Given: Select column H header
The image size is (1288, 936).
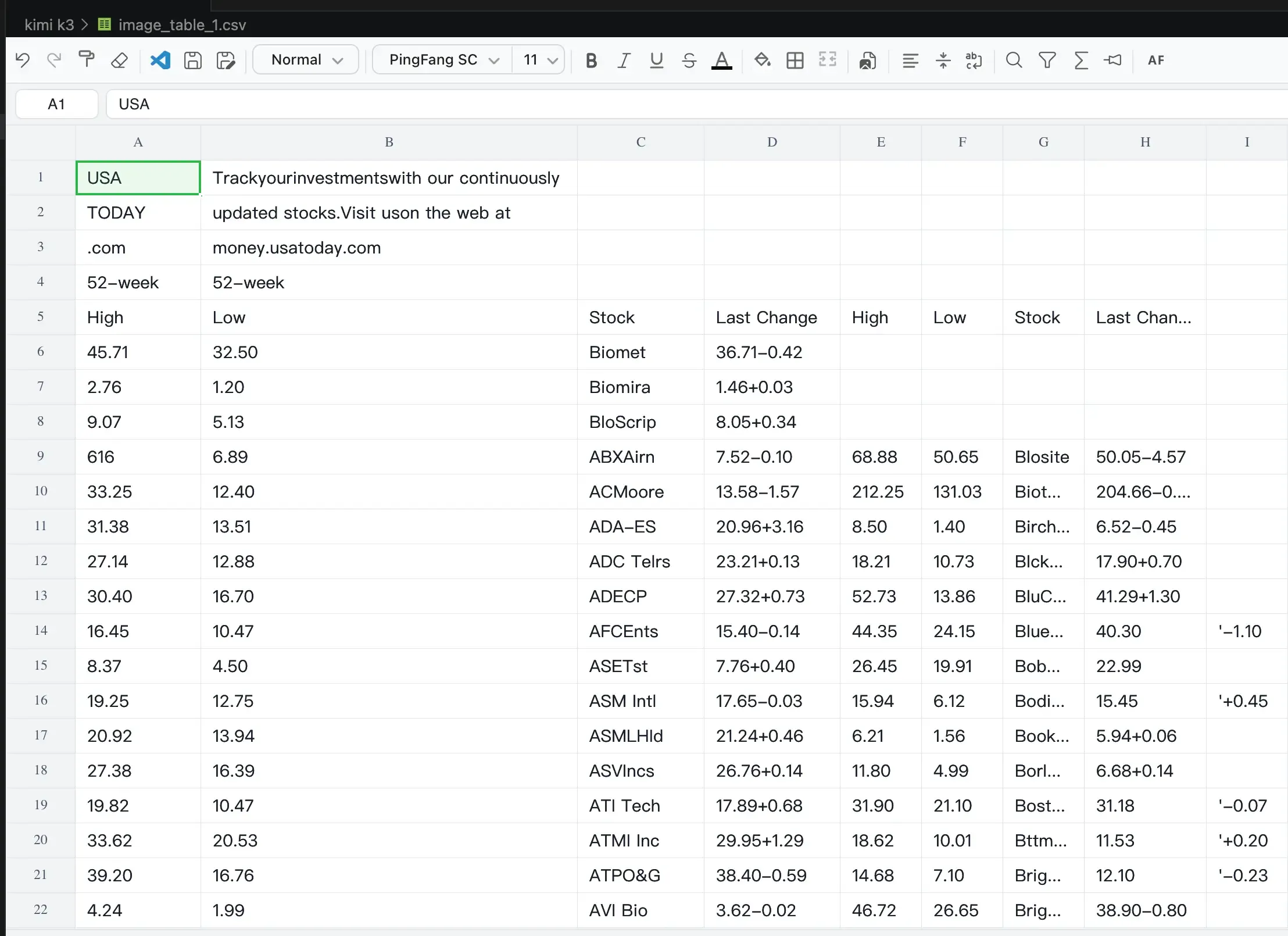Looking at the screenshot, I should click(x=1145, y=142).
